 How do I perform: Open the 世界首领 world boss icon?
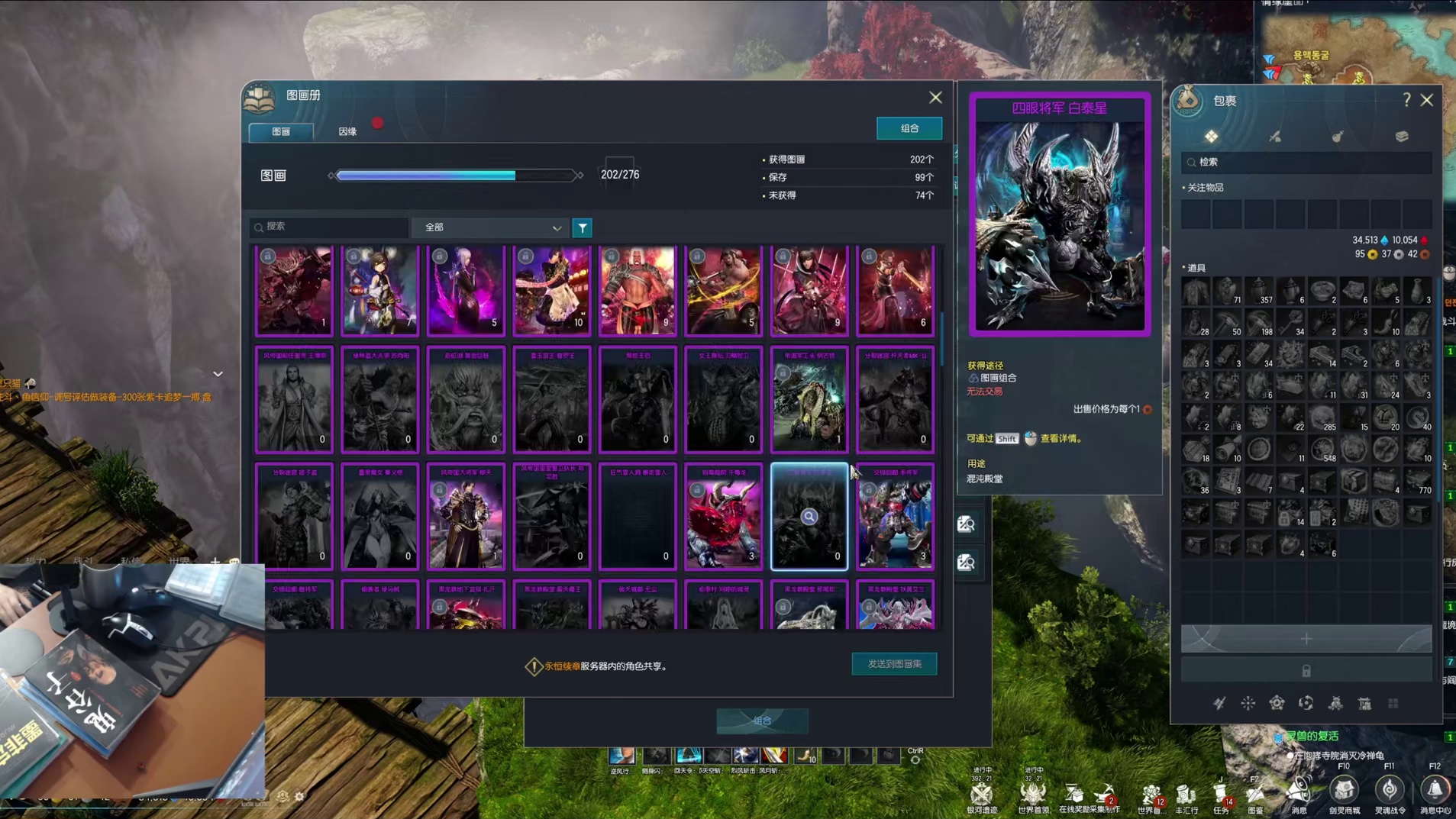1033,794
